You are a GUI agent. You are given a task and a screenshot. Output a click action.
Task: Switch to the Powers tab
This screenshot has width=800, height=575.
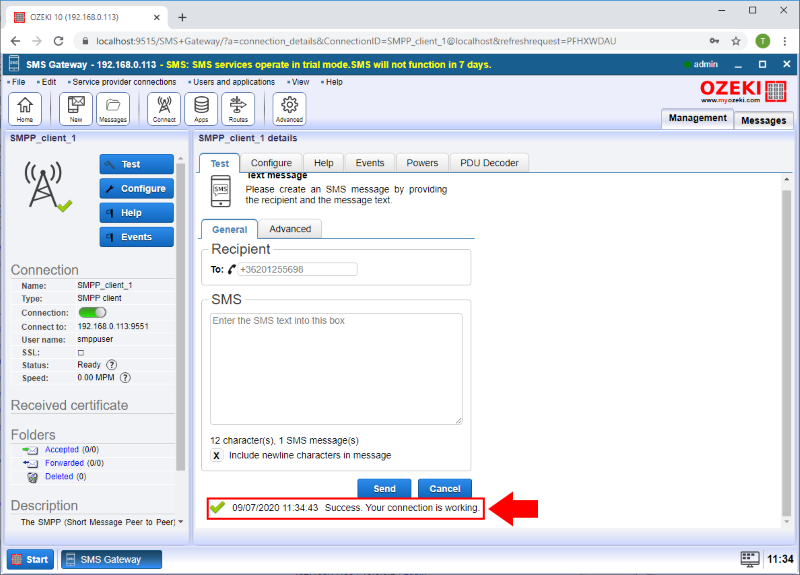click(x=422, y=163)
